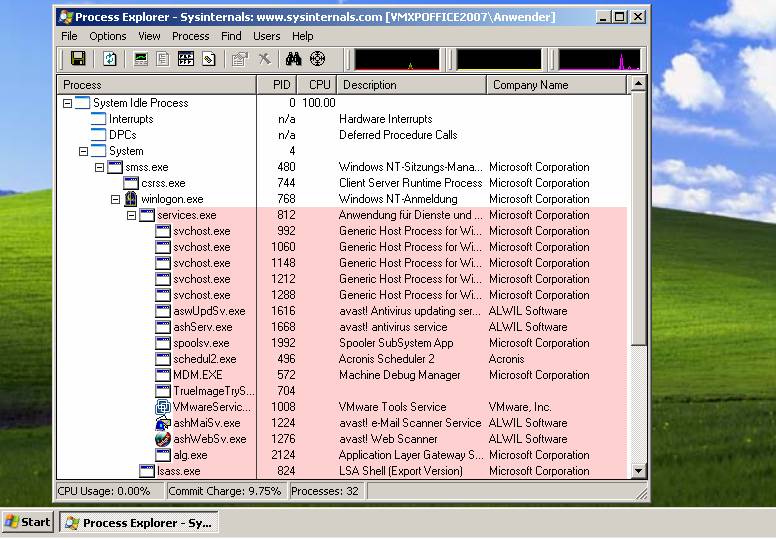Click the 'Commit Charge: 9.75%' status entry
This screenshot has height=539, width=776.
225,491
